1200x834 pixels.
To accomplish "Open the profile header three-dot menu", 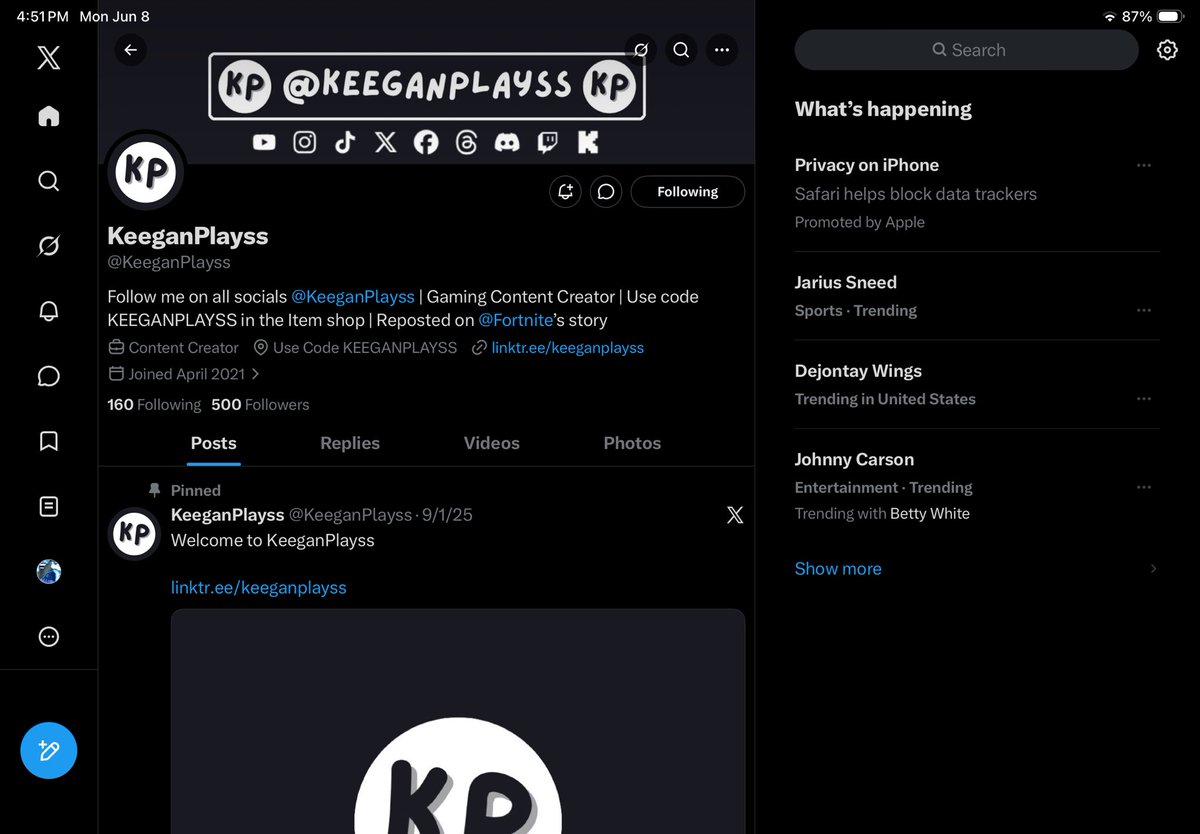I will 722,50.
